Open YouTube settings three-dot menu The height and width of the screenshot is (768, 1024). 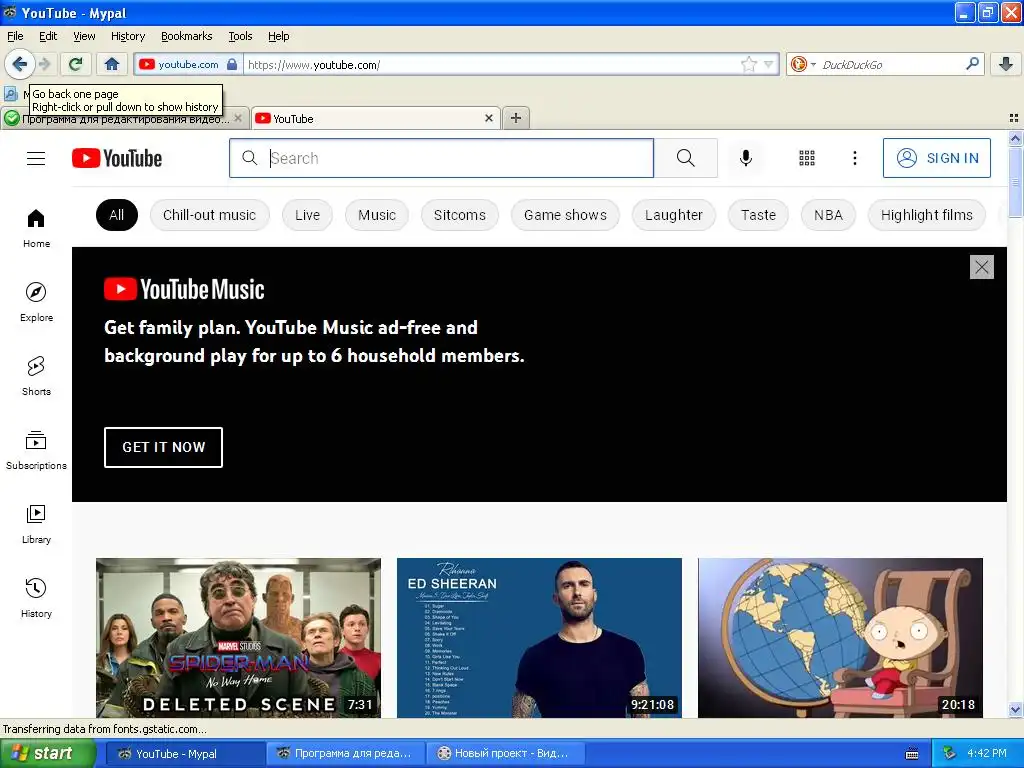pyautogui.click(x=855, y=158)
